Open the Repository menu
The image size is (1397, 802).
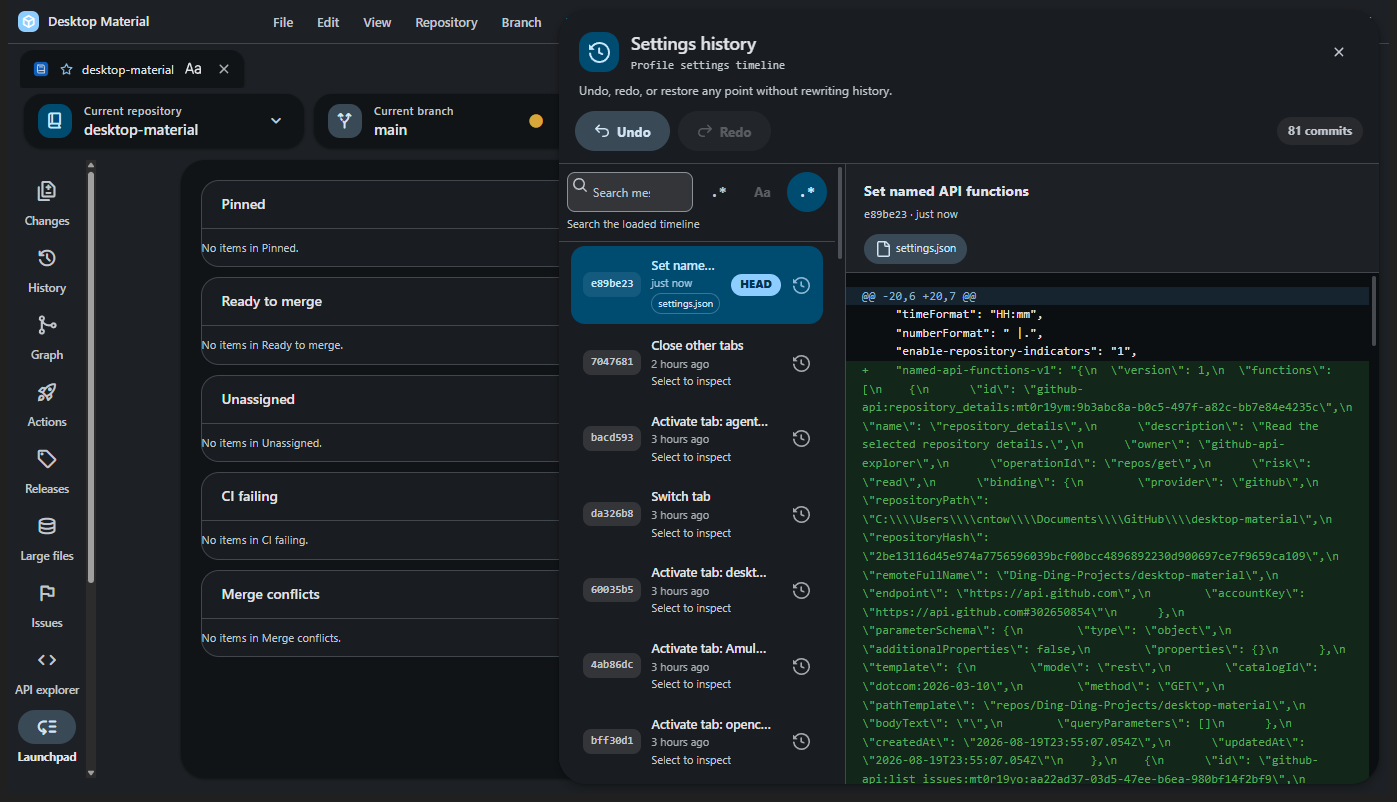coord(446,22)
